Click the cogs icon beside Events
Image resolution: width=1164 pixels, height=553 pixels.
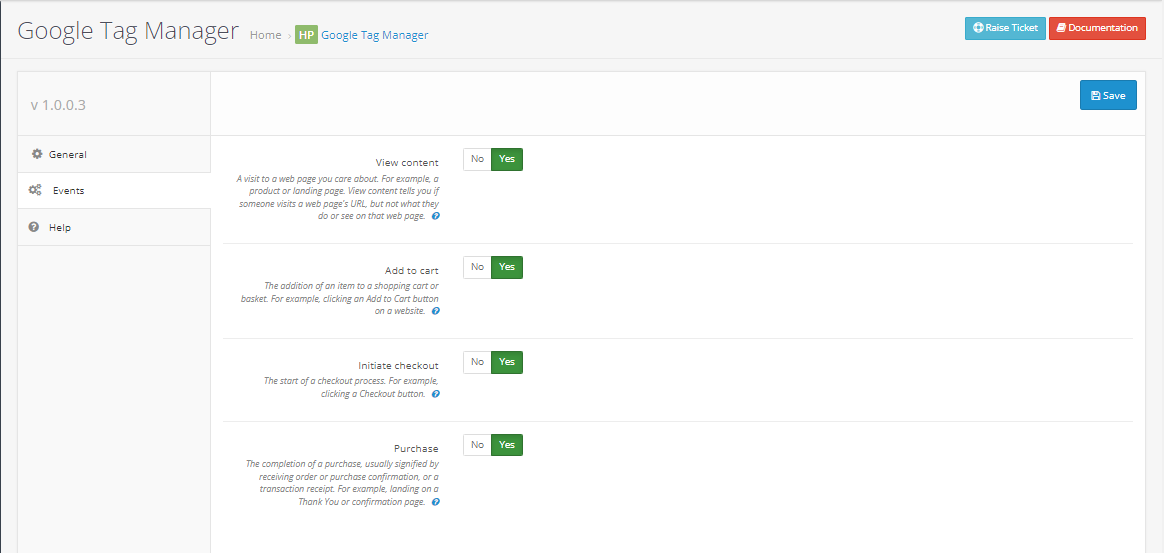click(35, 190)
